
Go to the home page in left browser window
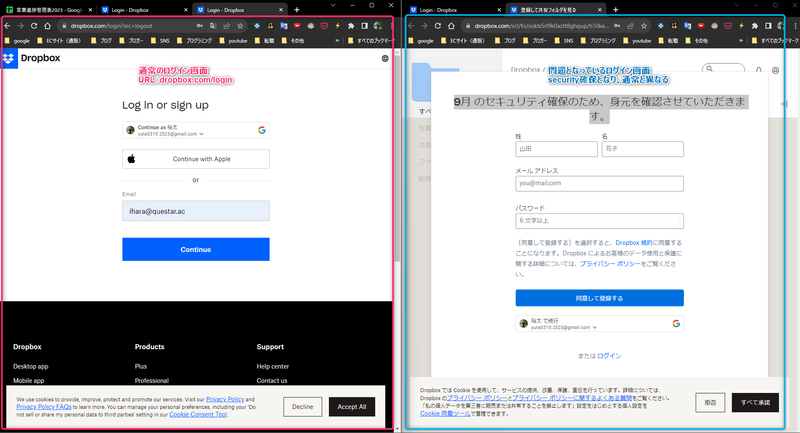(x=47, y=26)
